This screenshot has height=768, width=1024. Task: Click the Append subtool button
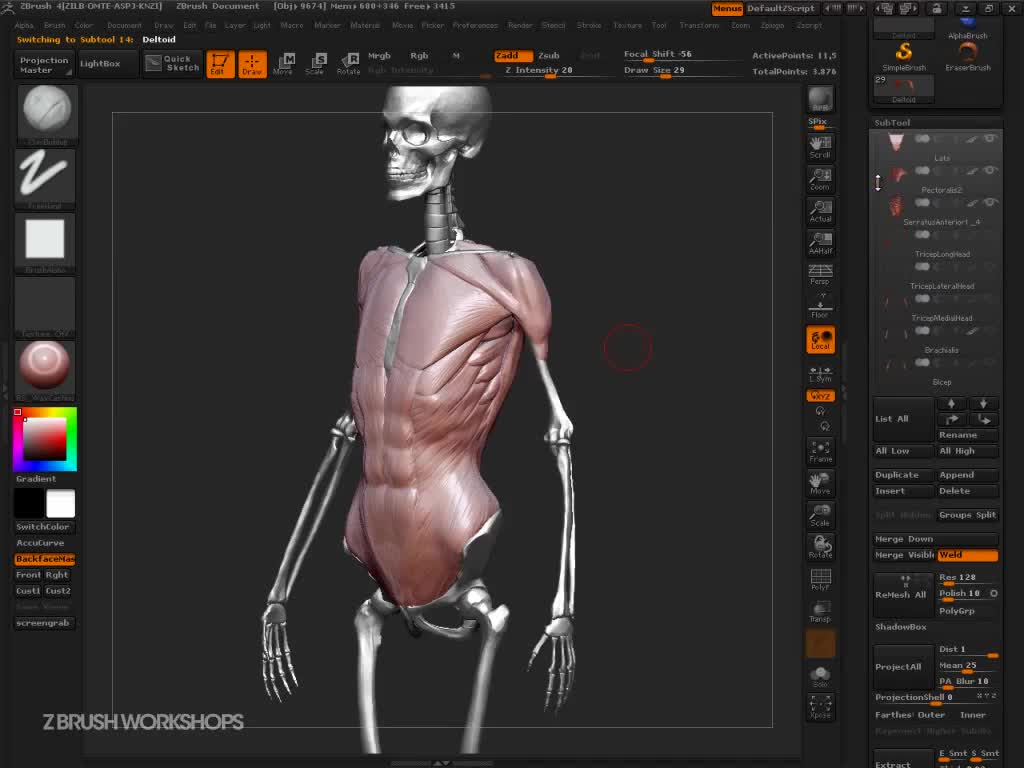967,475
